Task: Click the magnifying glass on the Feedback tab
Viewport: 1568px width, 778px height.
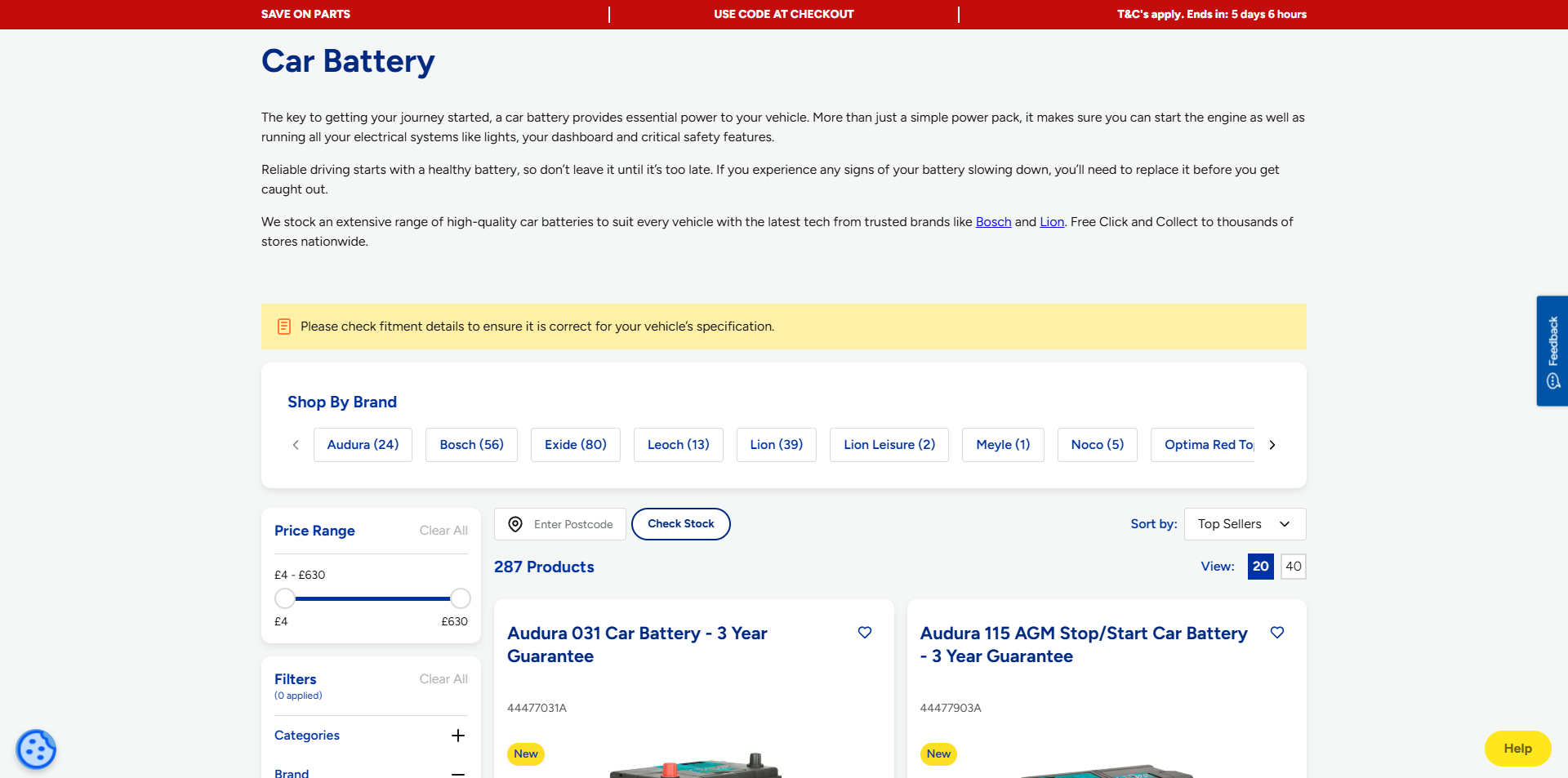Action: point(1552,380)
